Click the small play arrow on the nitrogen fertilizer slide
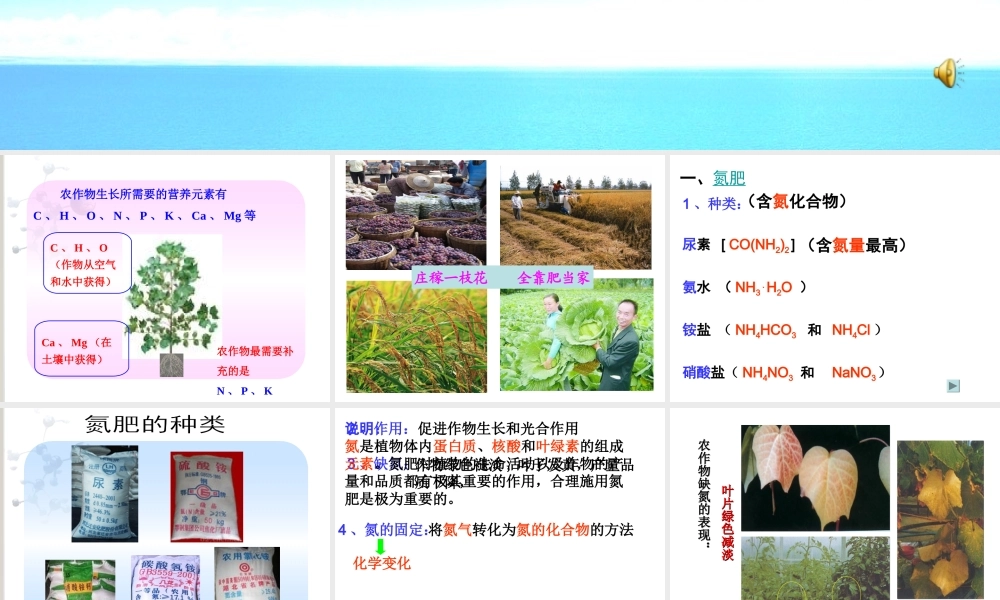This screenshot has width=1000, height=600. [953, 386]
